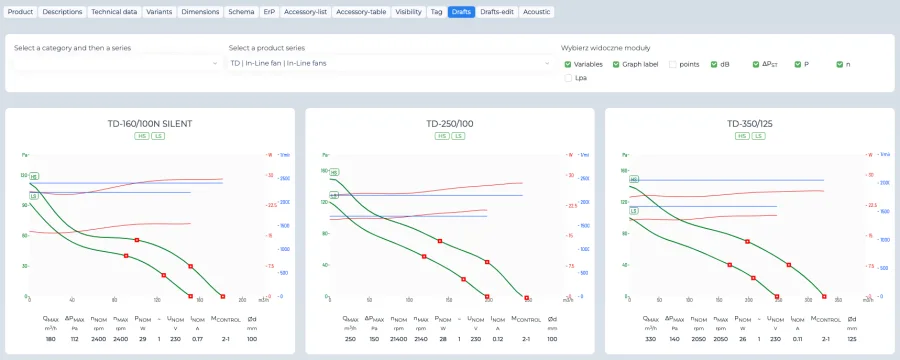This screenshot has height=360, width=900.
Task: Toggle the Variables checkbox
Action: pos(568,64)
